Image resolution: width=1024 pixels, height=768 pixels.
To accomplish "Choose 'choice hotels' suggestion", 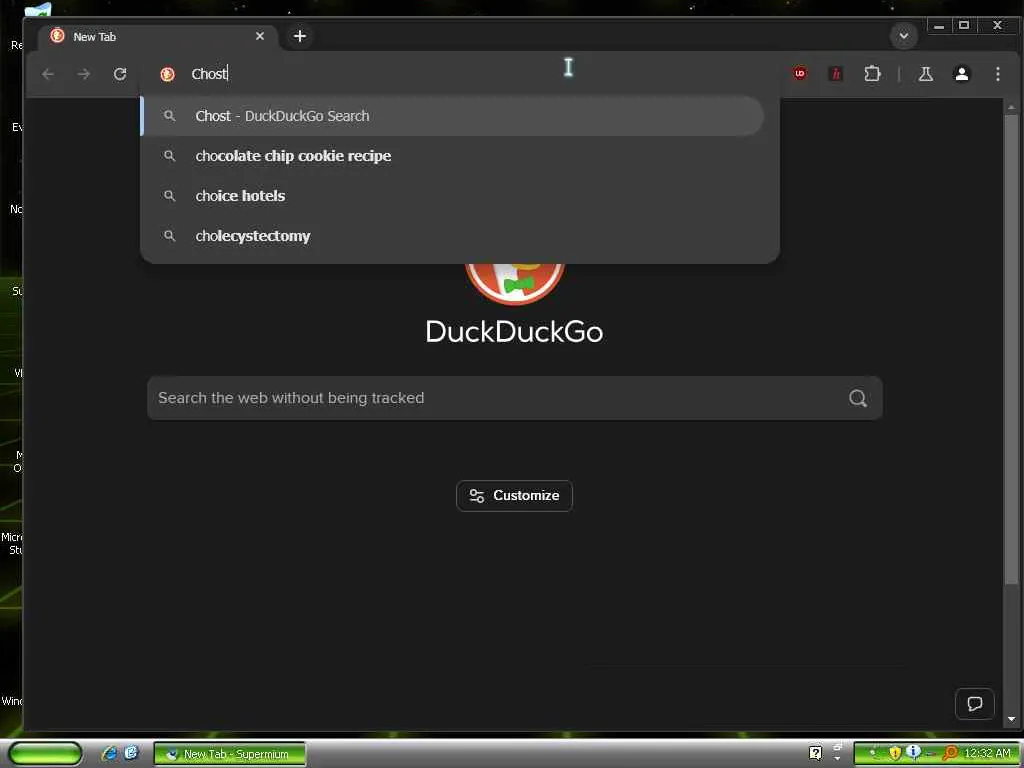I will (x=452, y=196).
